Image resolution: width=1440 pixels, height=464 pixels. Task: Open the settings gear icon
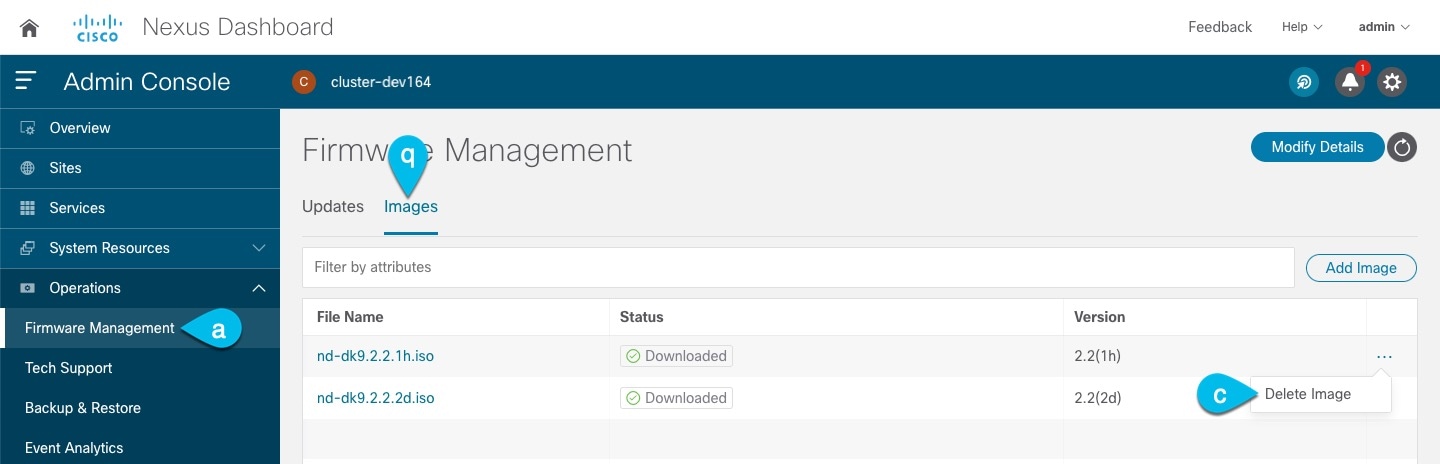click(x=1392, y=82)
